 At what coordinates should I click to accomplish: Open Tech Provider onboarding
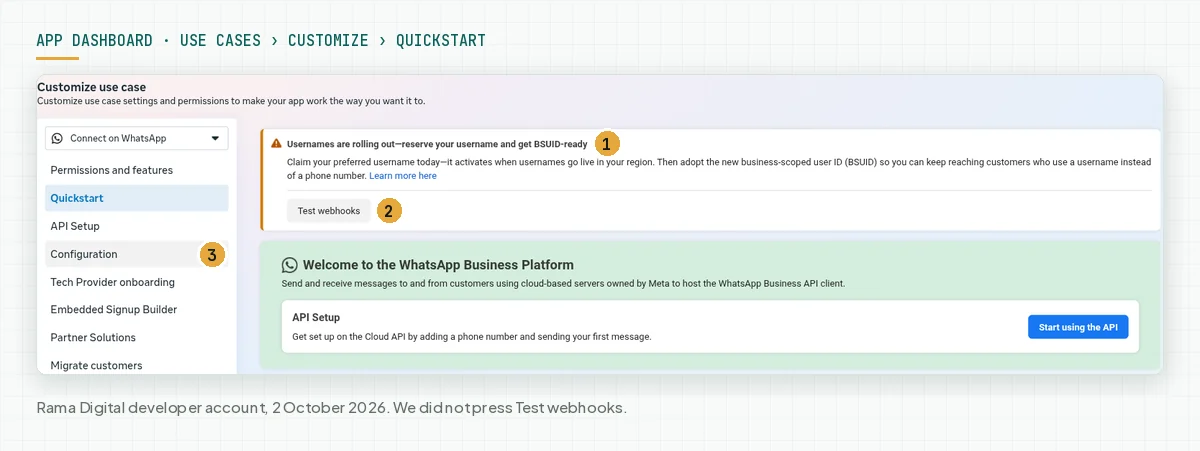tap(137, 282)
